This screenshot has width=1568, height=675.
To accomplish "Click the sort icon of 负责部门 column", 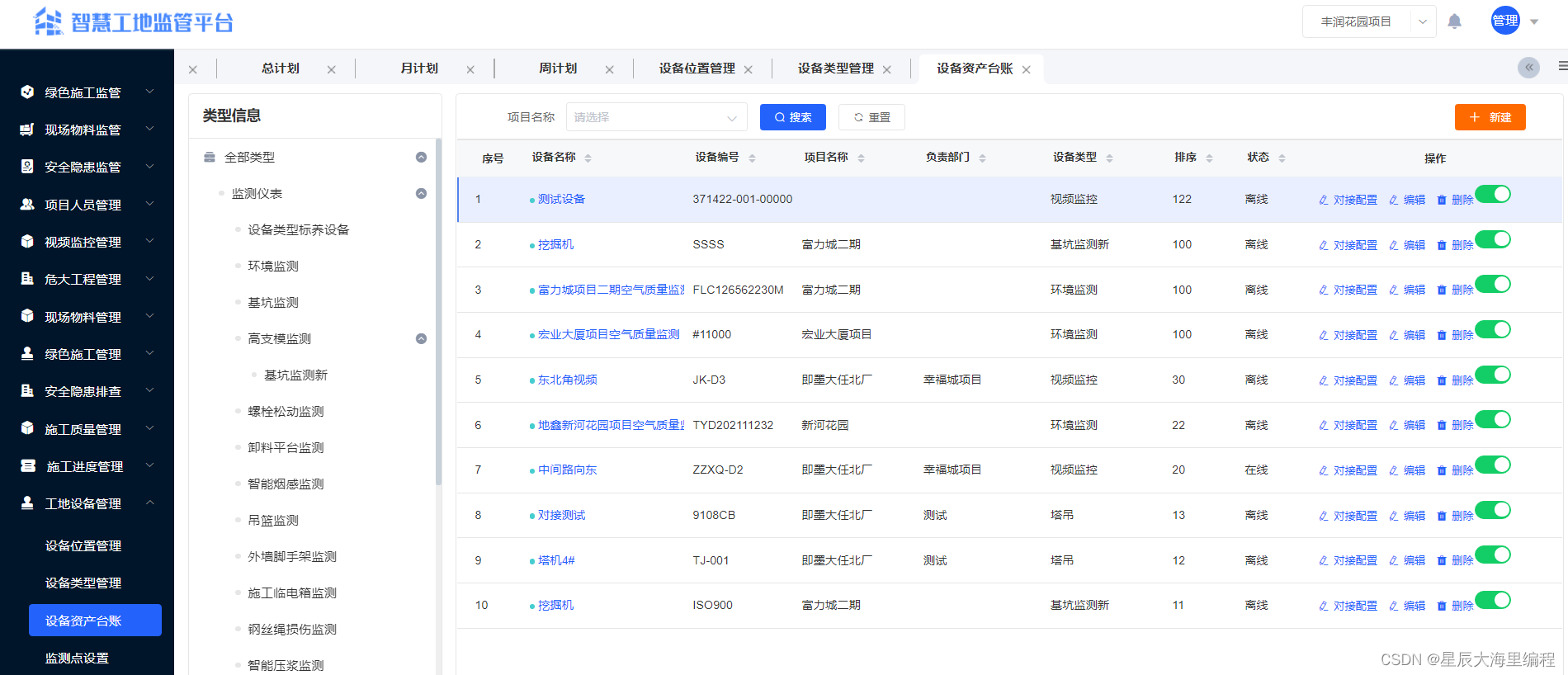I will [x=982, y=158].
